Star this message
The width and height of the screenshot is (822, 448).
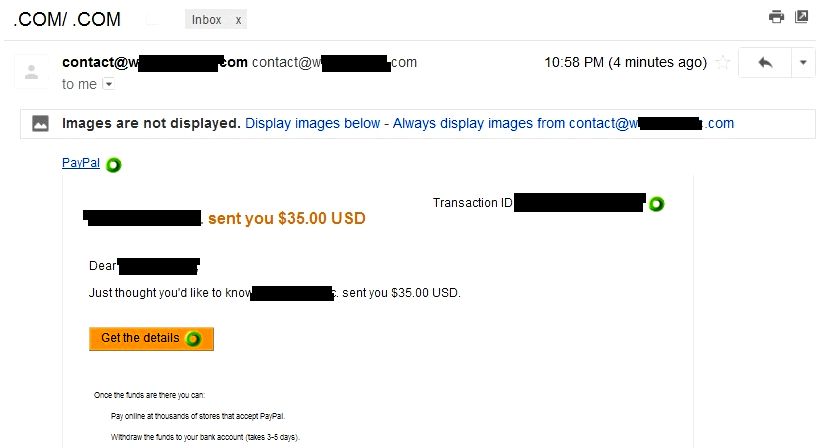pos(723,62)
